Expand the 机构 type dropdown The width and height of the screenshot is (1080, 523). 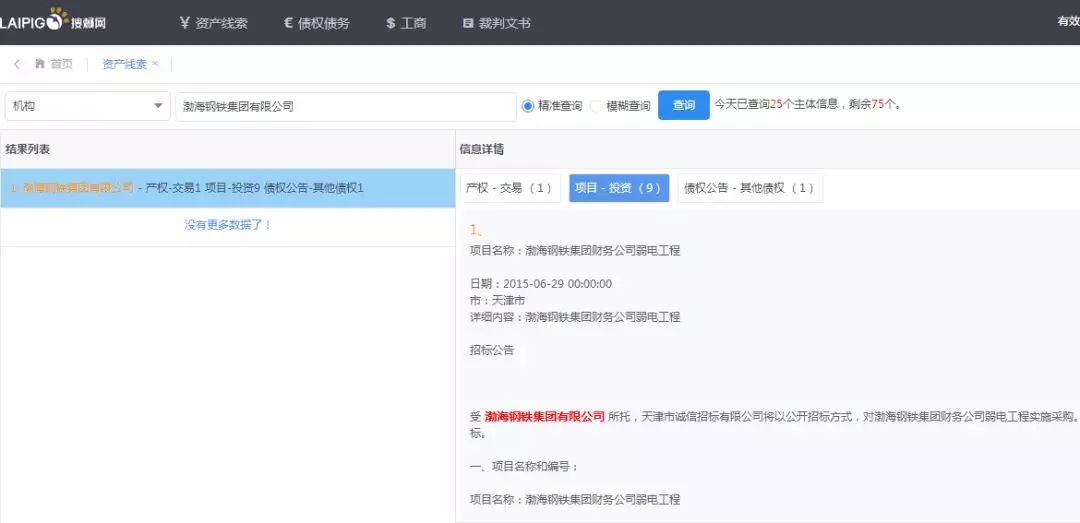87,106
